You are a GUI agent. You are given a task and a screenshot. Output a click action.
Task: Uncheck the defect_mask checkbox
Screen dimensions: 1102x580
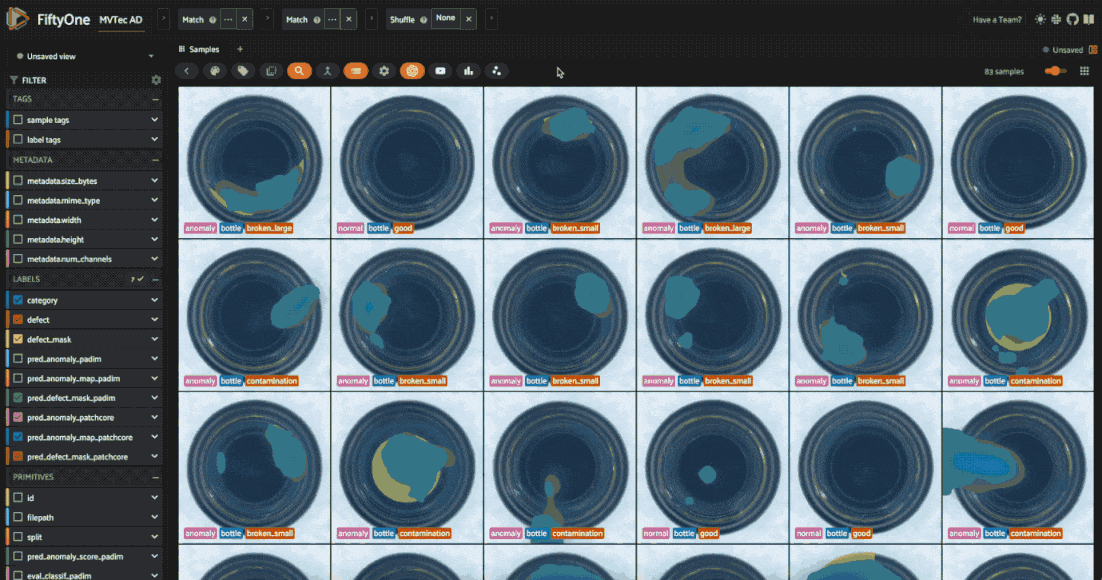click(18, 340)
